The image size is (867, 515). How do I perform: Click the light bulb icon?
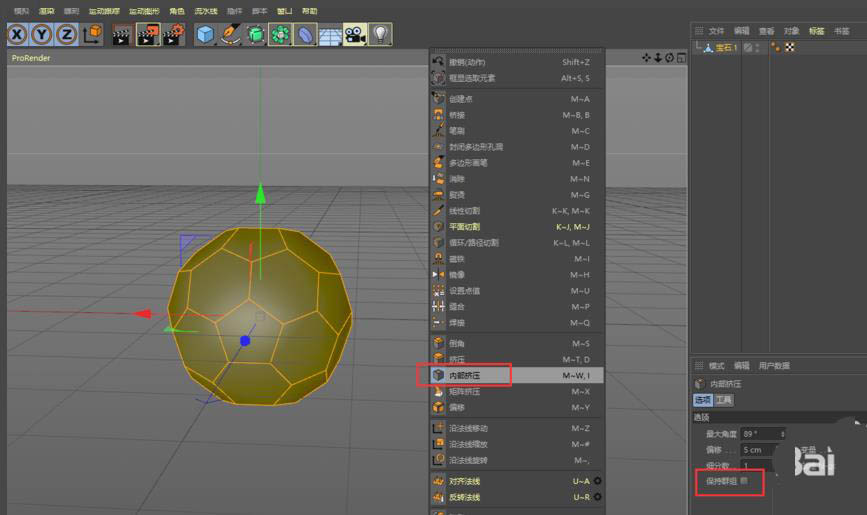380,35
